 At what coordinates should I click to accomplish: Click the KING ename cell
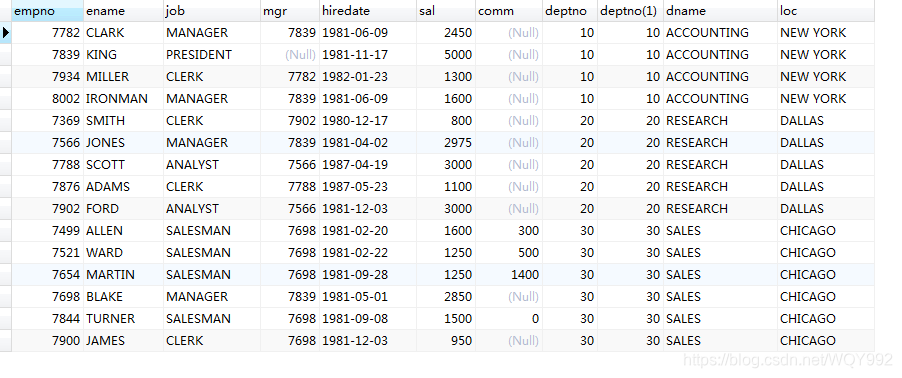pos(123,55)
